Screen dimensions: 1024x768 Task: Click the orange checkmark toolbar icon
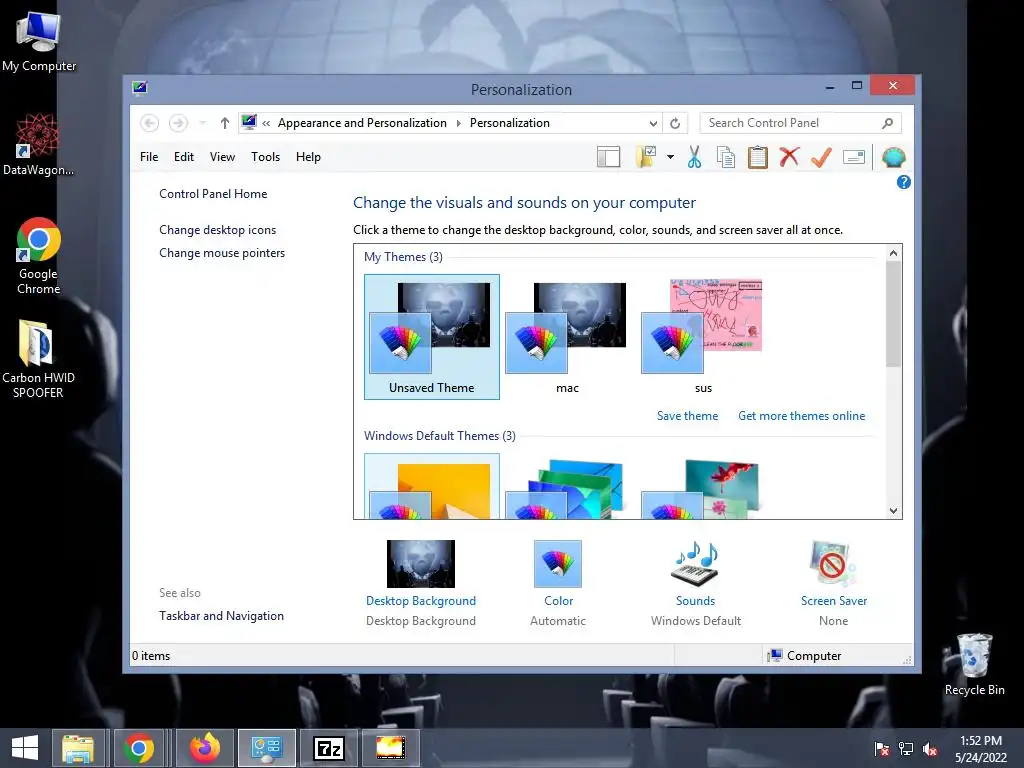click(822, 157)
